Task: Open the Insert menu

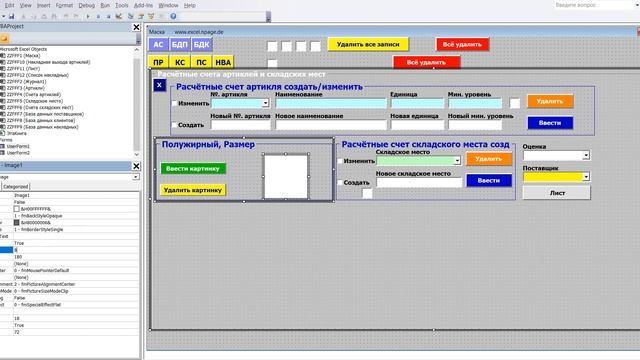Action: pos(44,5)
